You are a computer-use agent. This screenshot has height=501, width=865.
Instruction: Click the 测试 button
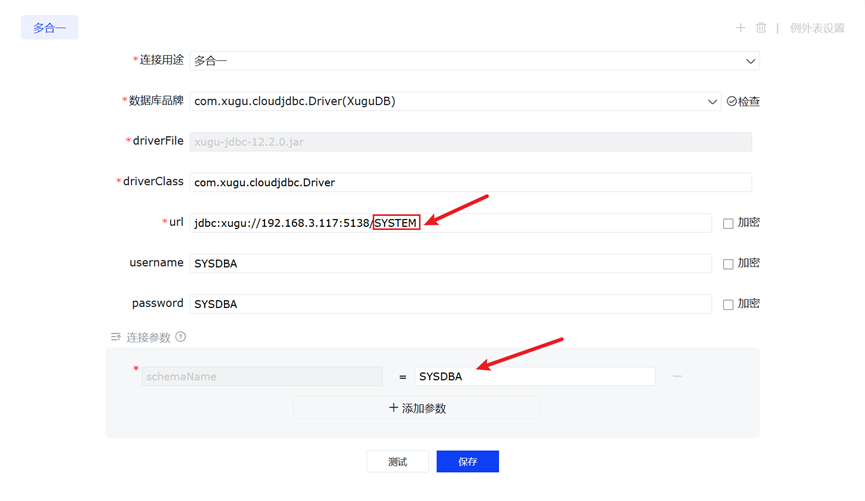coord(397,462)
